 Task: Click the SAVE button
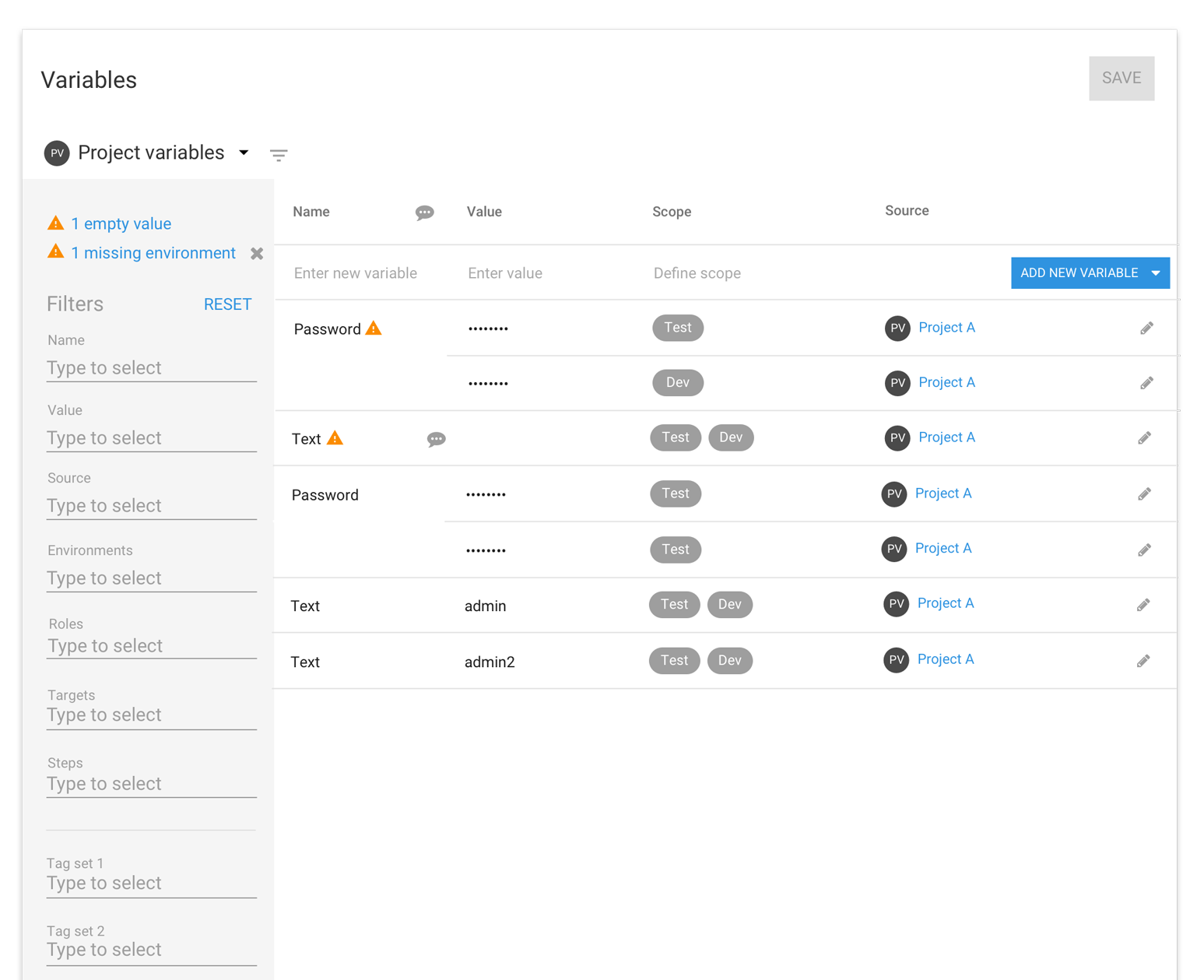point(1121,78)
